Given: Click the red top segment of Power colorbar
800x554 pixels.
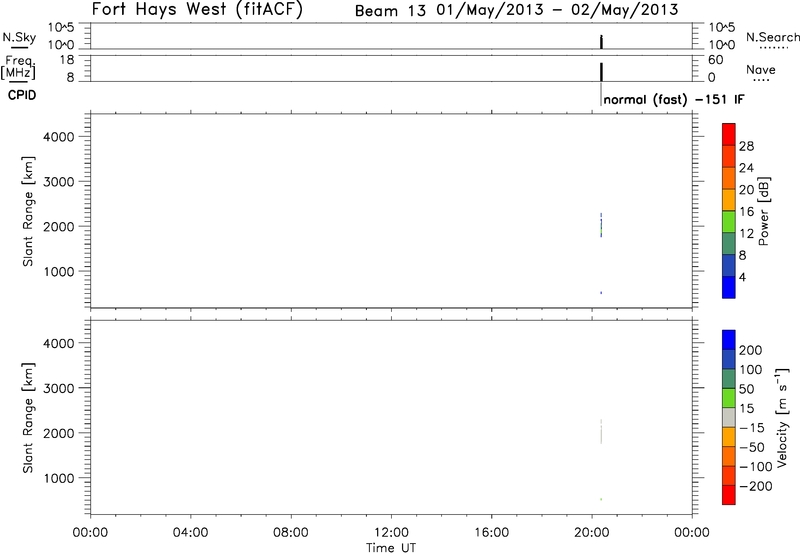Looking at the screenshot, I should (x=728, y=135).
